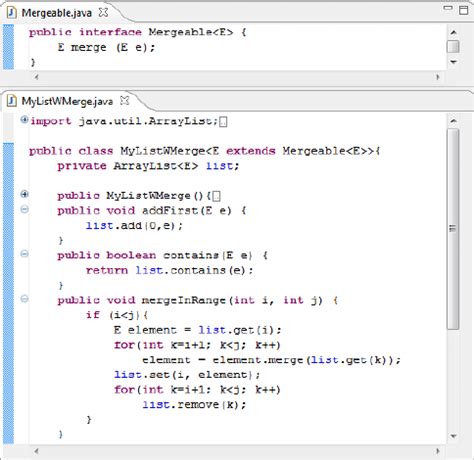Click the left arrow of Mergeable.java horizontal scrollbar

coord(36,77)
